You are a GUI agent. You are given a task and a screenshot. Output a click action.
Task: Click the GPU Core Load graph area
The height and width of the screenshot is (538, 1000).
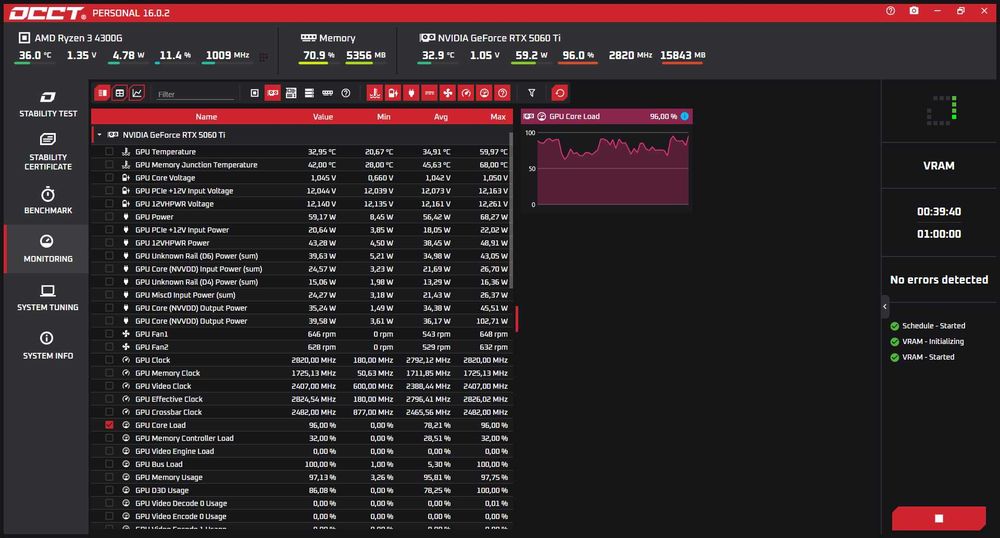click(x=613, y=168)
